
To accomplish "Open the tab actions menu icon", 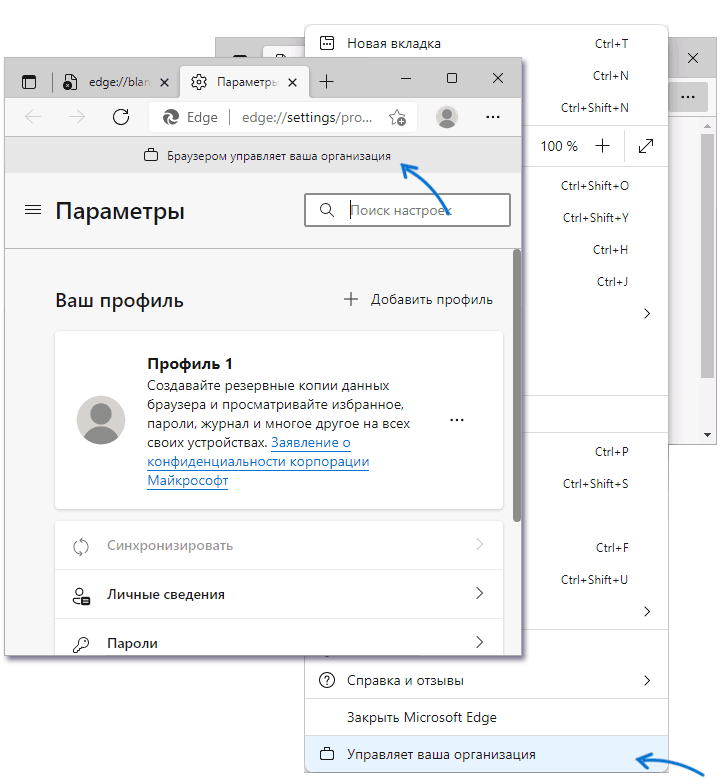I will [29, 82].
